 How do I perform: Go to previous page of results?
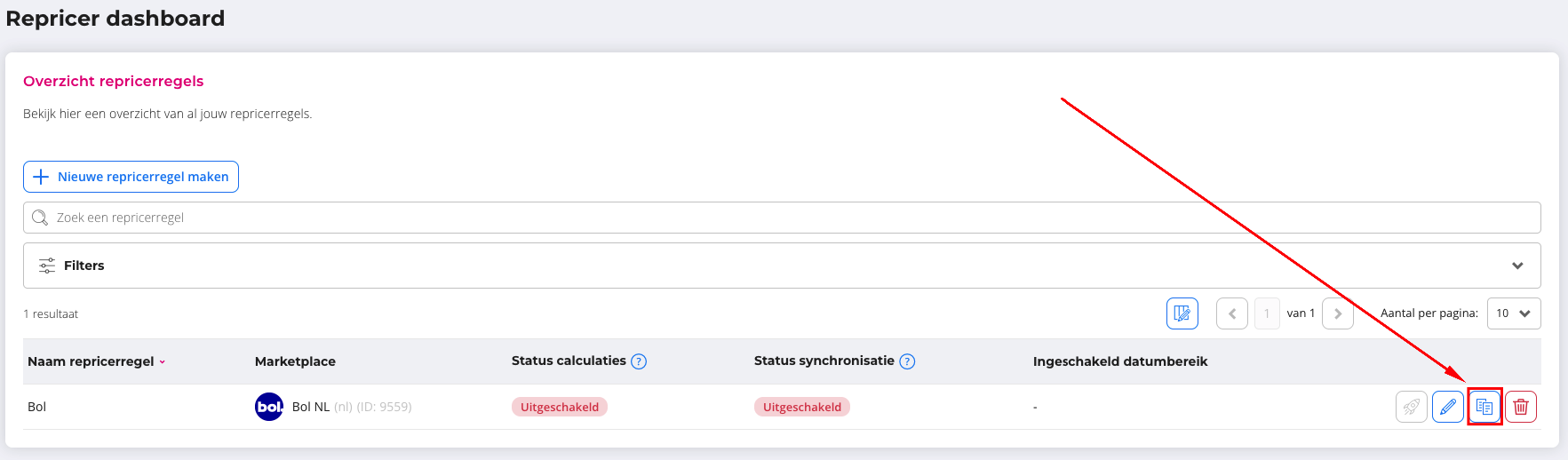coord(1231,313)
